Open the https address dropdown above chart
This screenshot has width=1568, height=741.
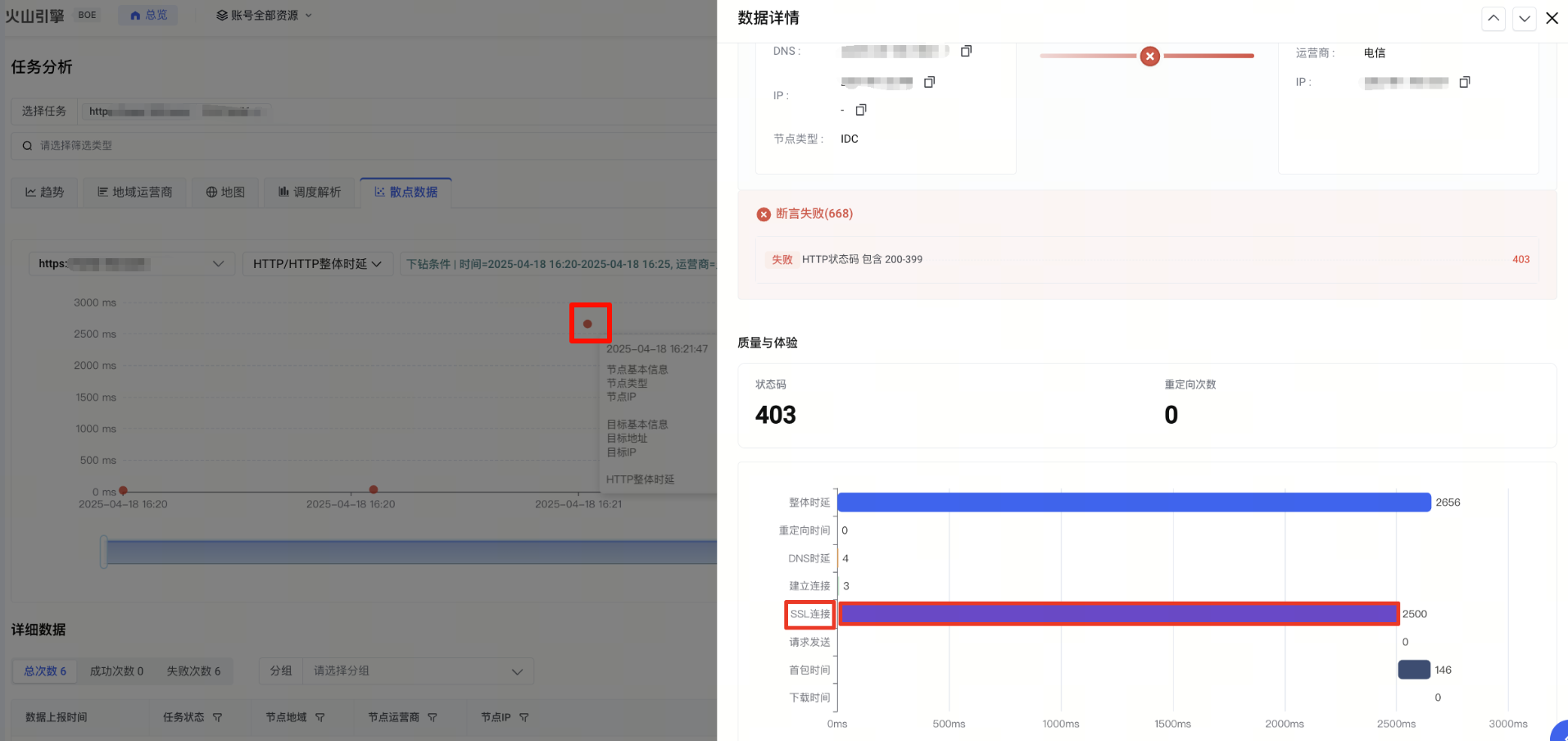[131, 264]
